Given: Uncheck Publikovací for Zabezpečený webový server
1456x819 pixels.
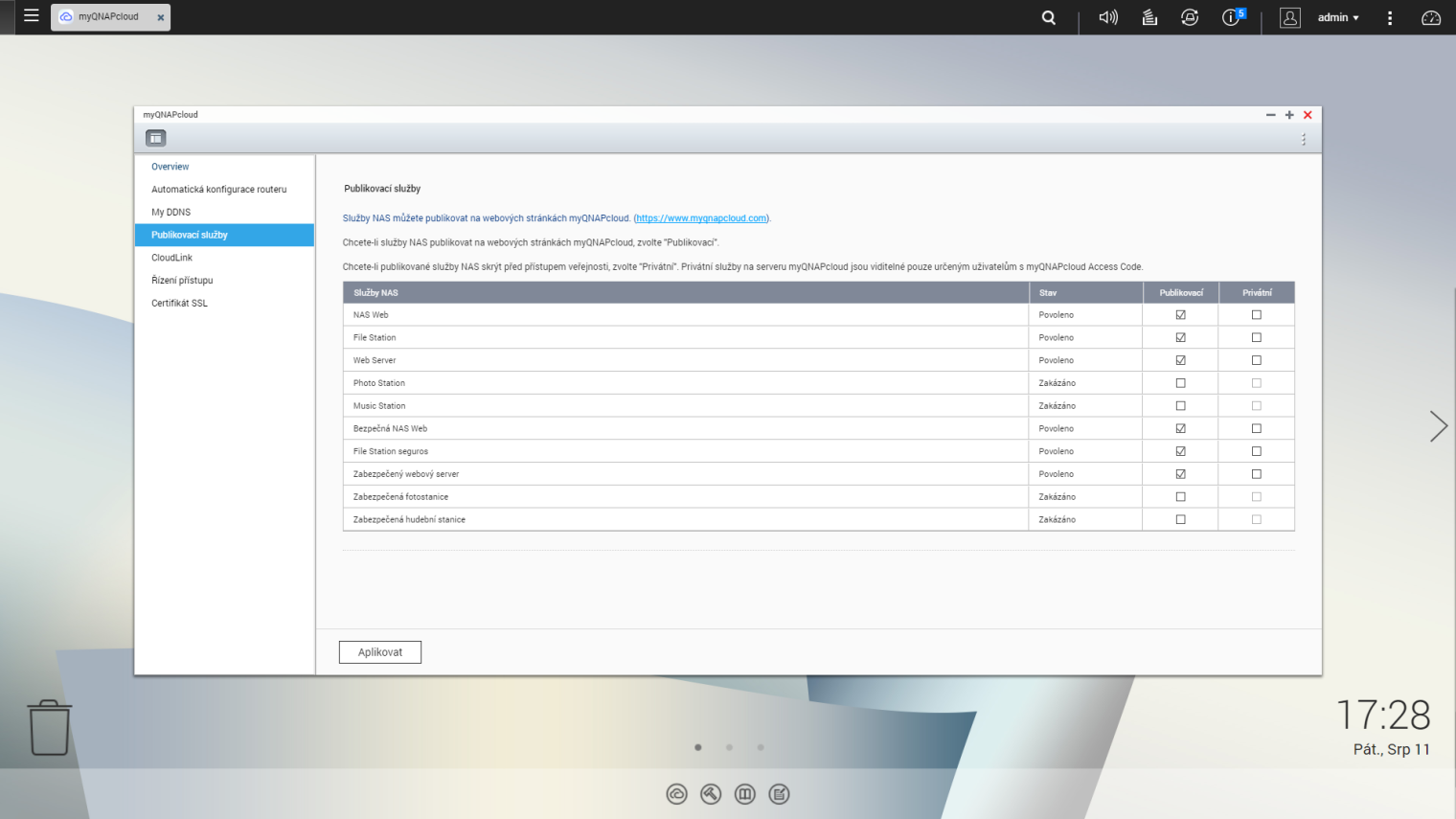Looking at the screenshot, I should point(1180,474).
